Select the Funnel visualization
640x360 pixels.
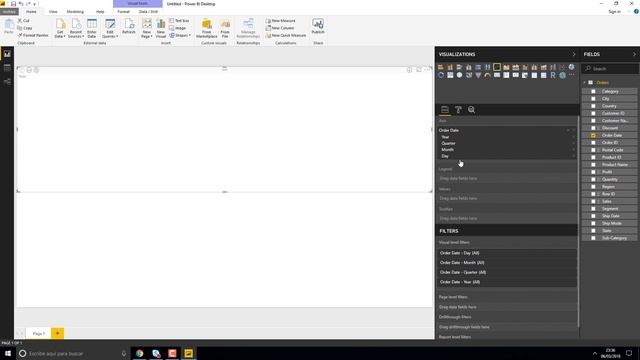coord(478,76)
